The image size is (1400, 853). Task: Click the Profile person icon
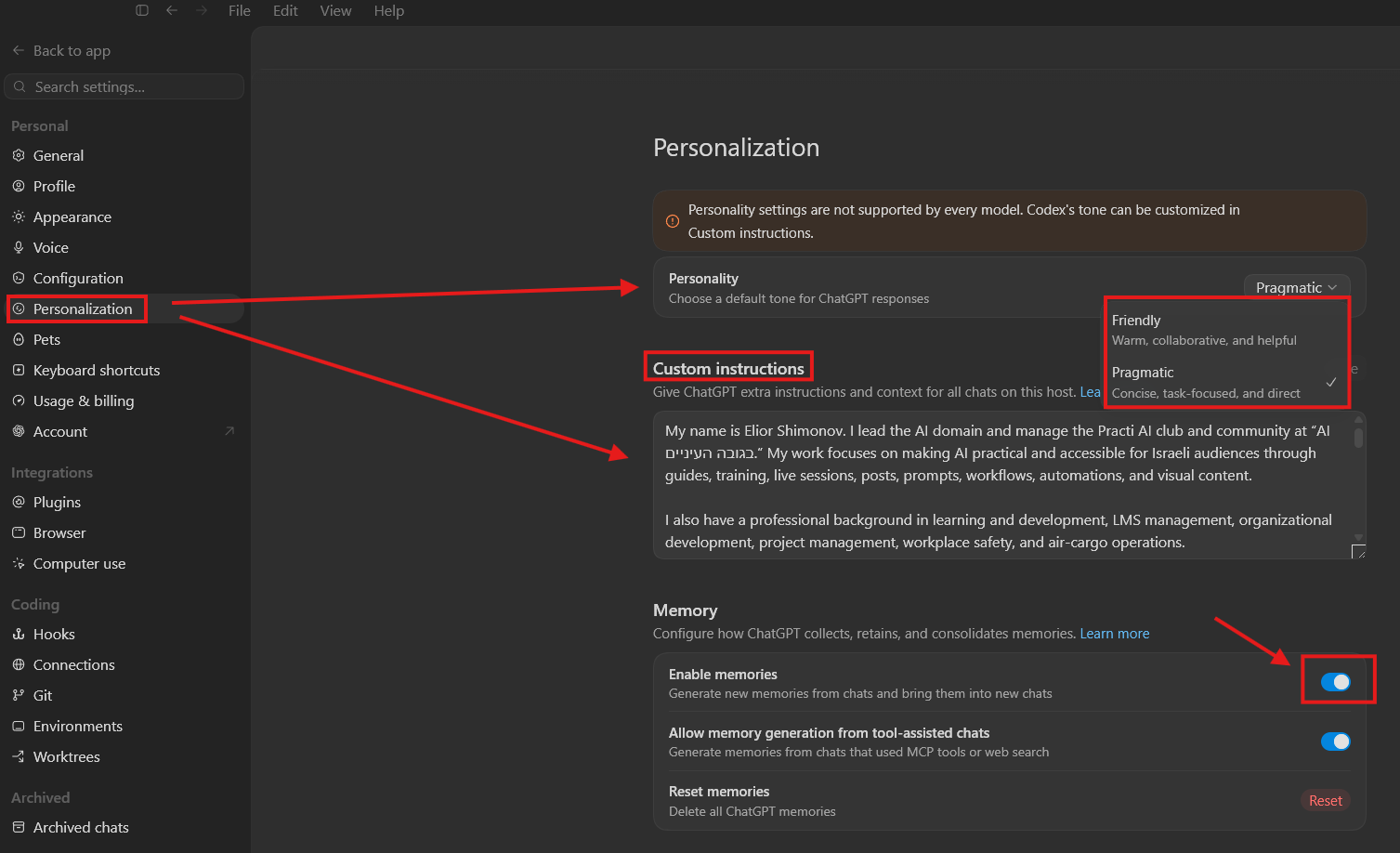point(19,186)
